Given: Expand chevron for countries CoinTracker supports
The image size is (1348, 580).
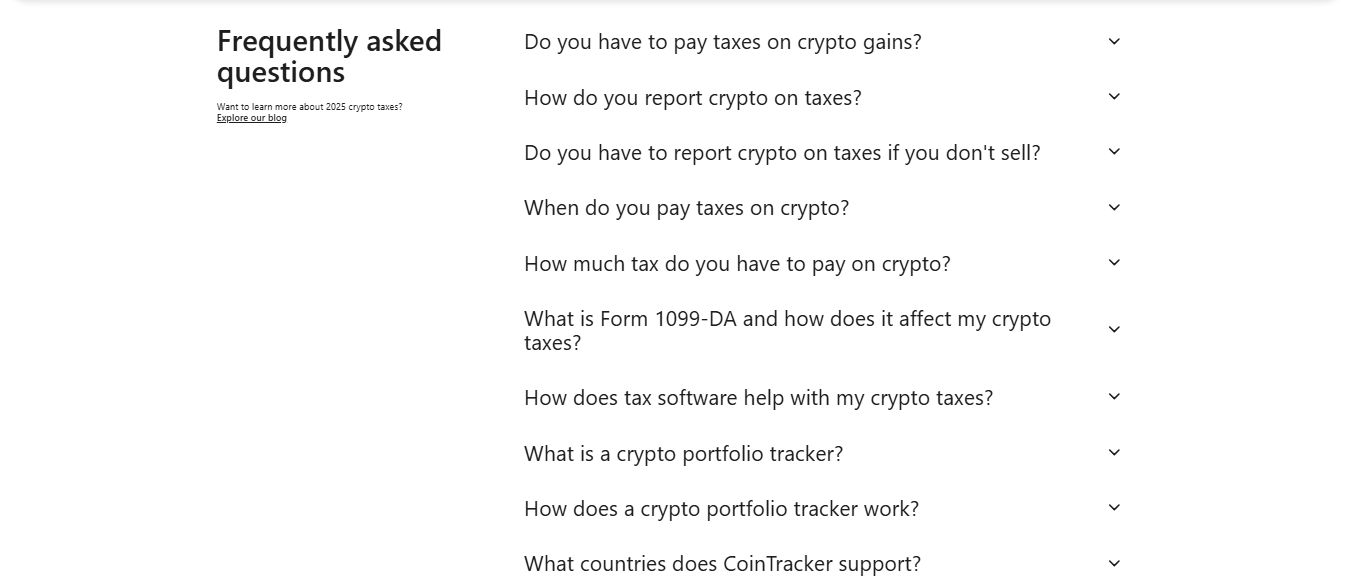Looking at the screenshot, I should click(x=1114, y=564).
